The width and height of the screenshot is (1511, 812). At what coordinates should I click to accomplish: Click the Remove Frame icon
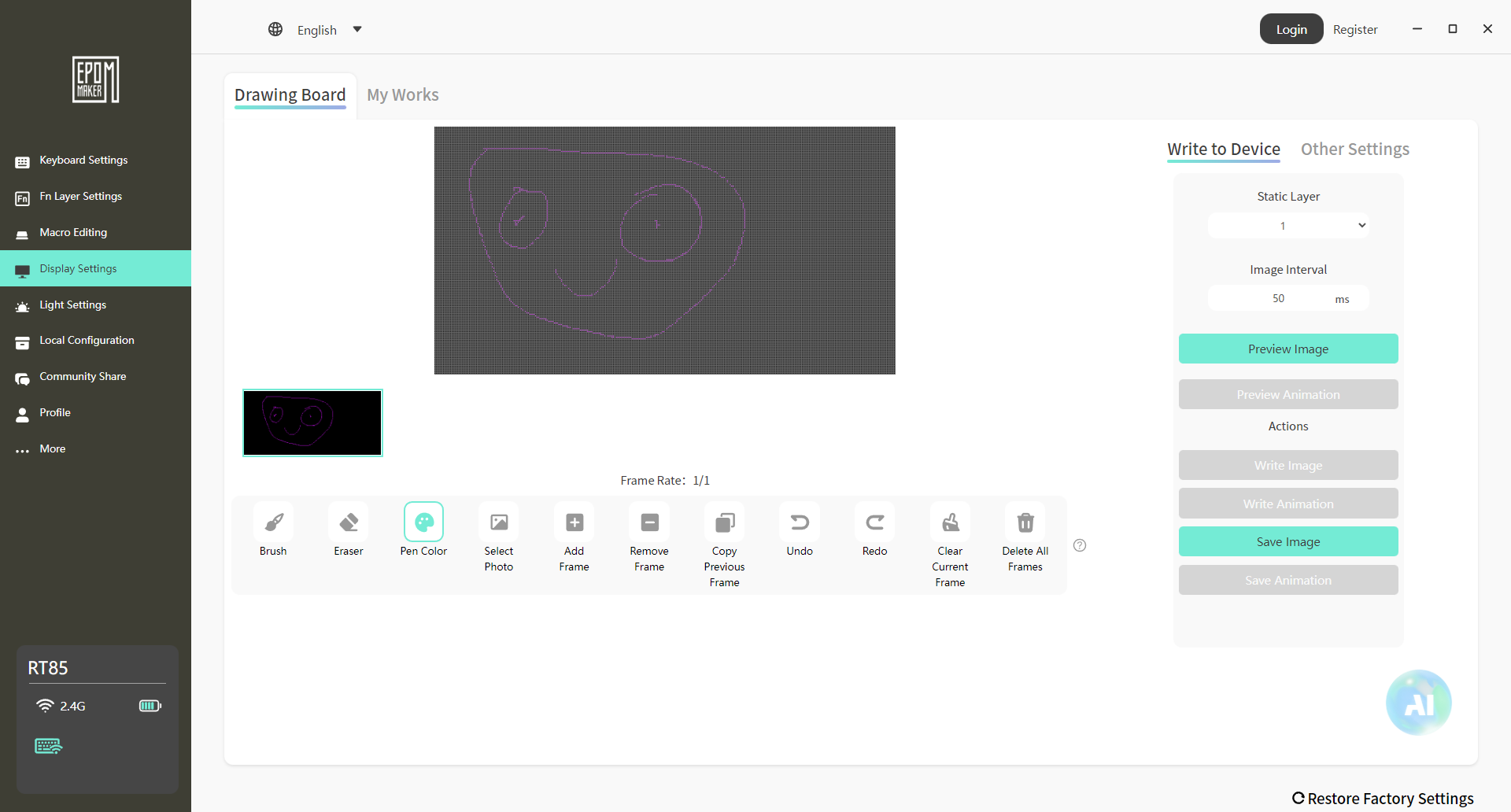[x=649, y=522]
